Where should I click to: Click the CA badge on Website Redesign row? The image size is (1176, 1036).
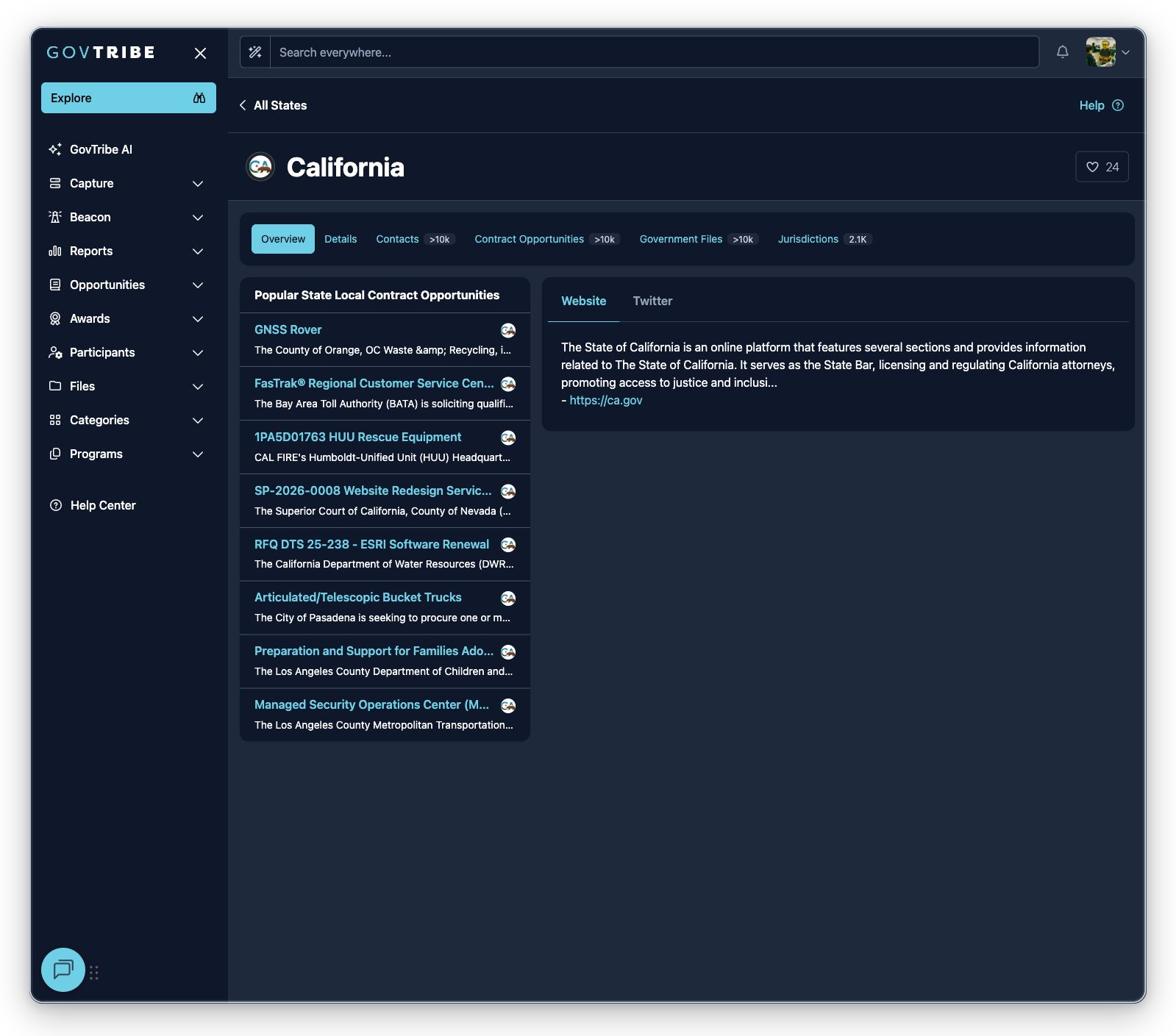tap(508, 491)
